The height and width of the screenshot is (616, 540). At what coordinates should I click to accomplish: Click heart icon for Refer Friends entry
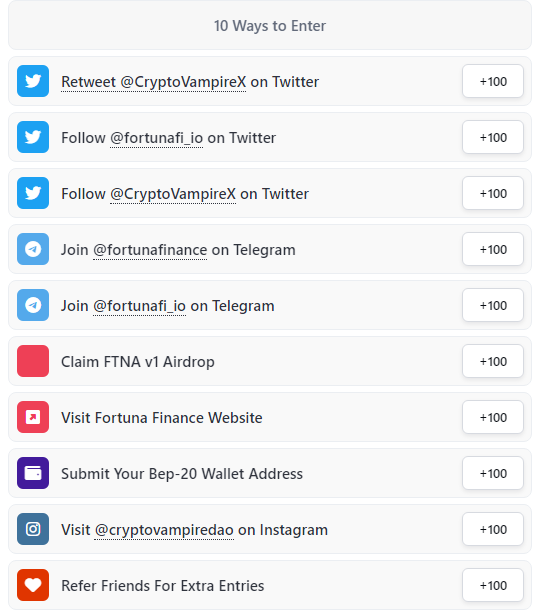(33, 585)
